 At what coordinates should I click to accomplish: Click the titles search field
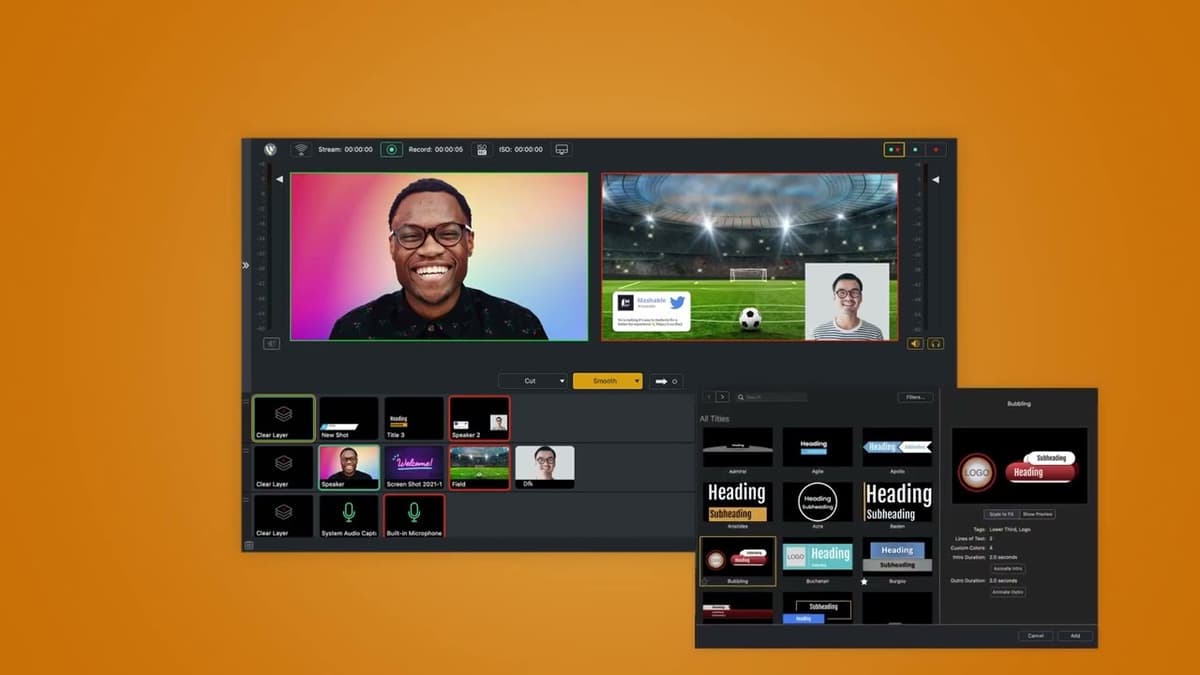[x=770, y=397]
